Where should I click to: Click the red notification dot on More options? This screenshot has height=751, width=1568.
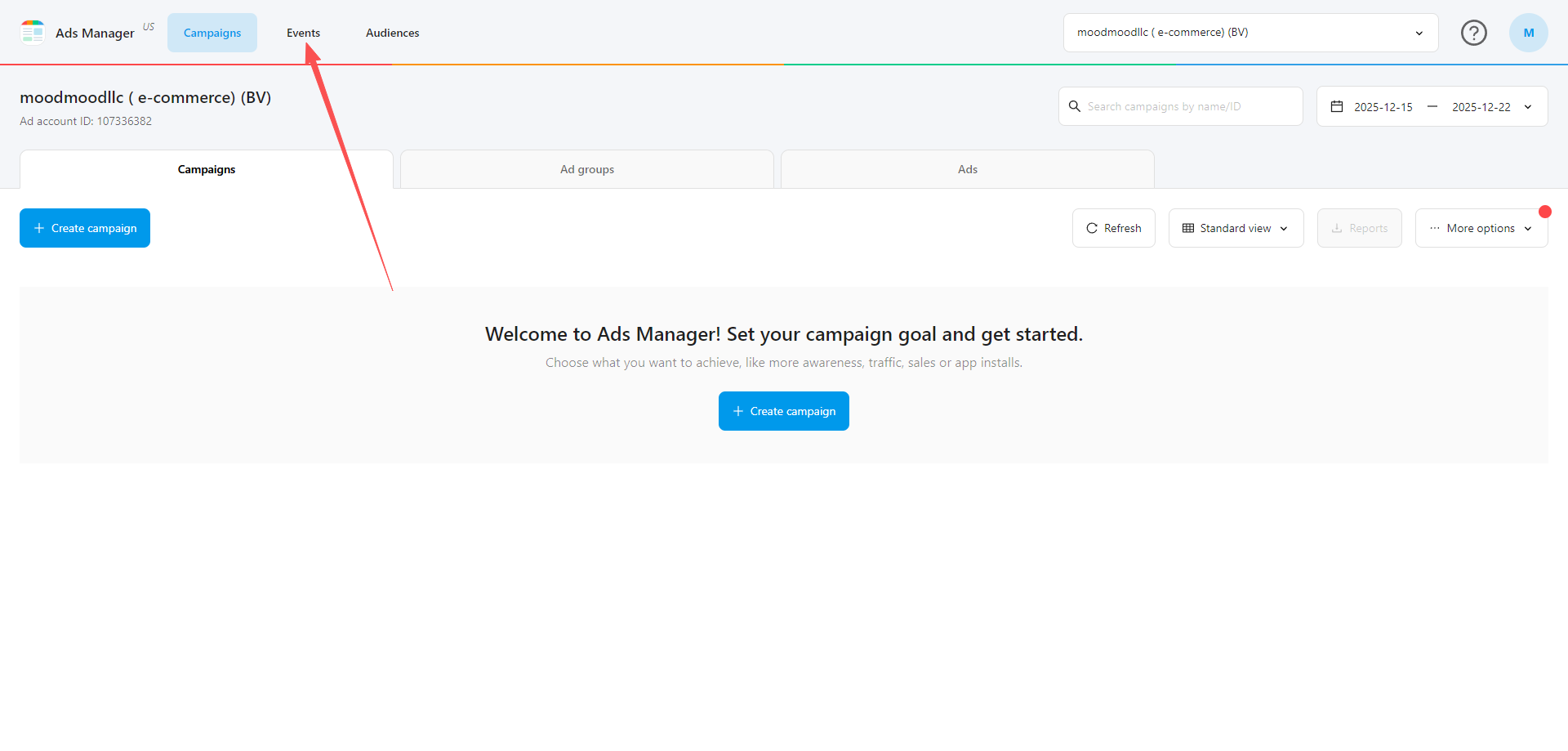[x=1544, y=212]
